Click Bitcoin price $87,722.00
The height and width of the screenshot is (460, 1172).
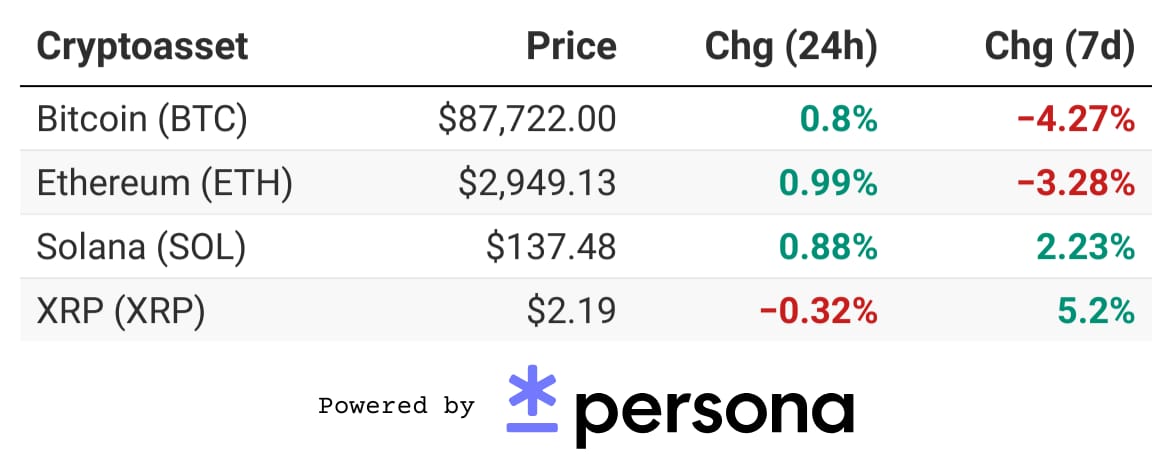[528, 120]
